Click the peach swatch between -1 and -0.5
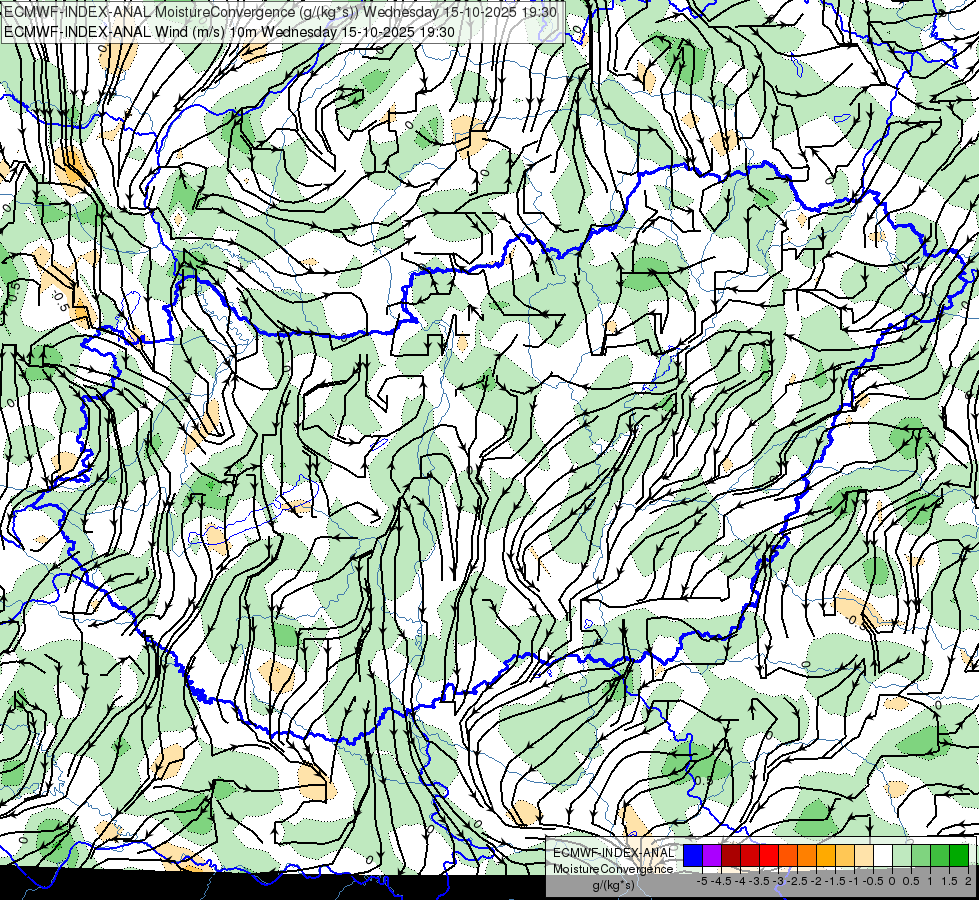Screen dimensions: 979x900 pyautogui.click(x=864, y=856)
